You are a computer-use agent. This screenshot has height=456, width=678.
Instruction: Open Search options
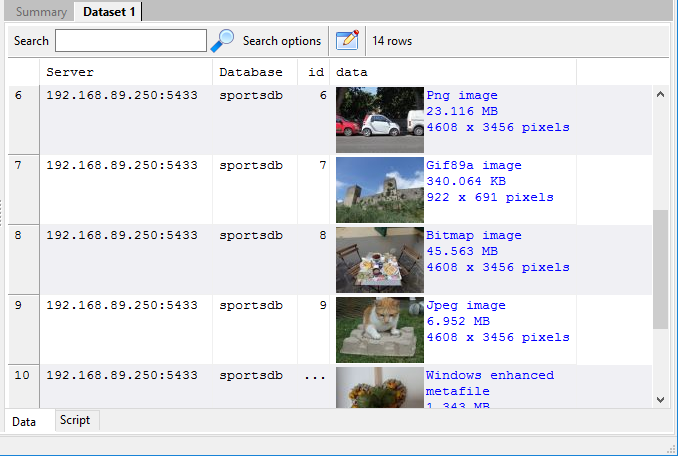282,41
